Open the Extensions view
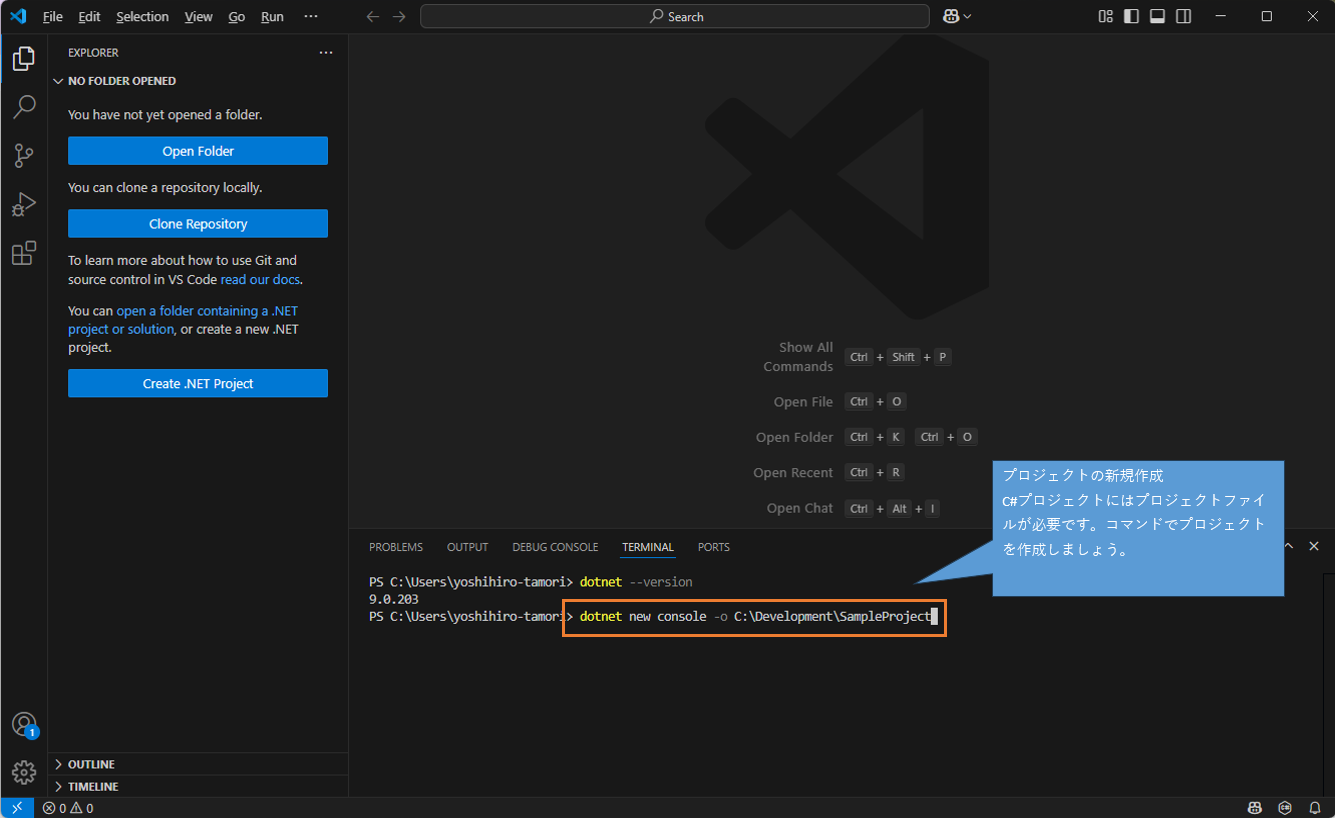Image resolution: width=1335 pixels, height=818 pixels. click(x=24, y=253)
